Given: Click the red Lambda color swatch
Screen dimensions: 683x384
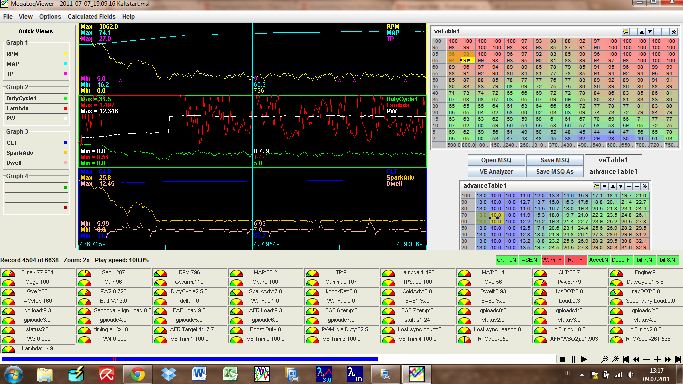Looking at the screenshot, I should (65, 108).
